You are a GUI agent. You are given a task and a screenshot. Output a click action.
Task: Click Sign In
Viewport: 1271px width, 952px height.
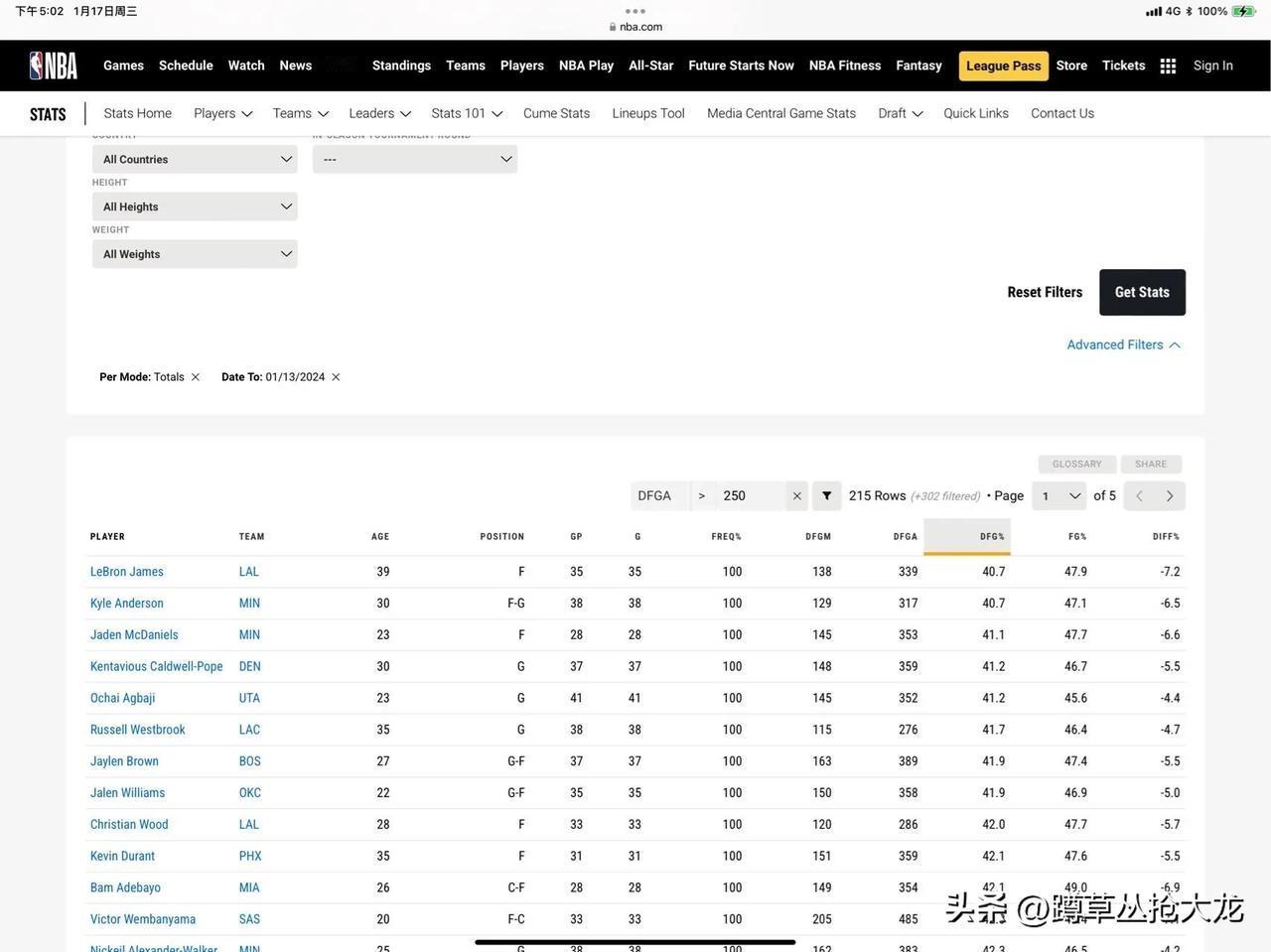tap(1213, 66)
